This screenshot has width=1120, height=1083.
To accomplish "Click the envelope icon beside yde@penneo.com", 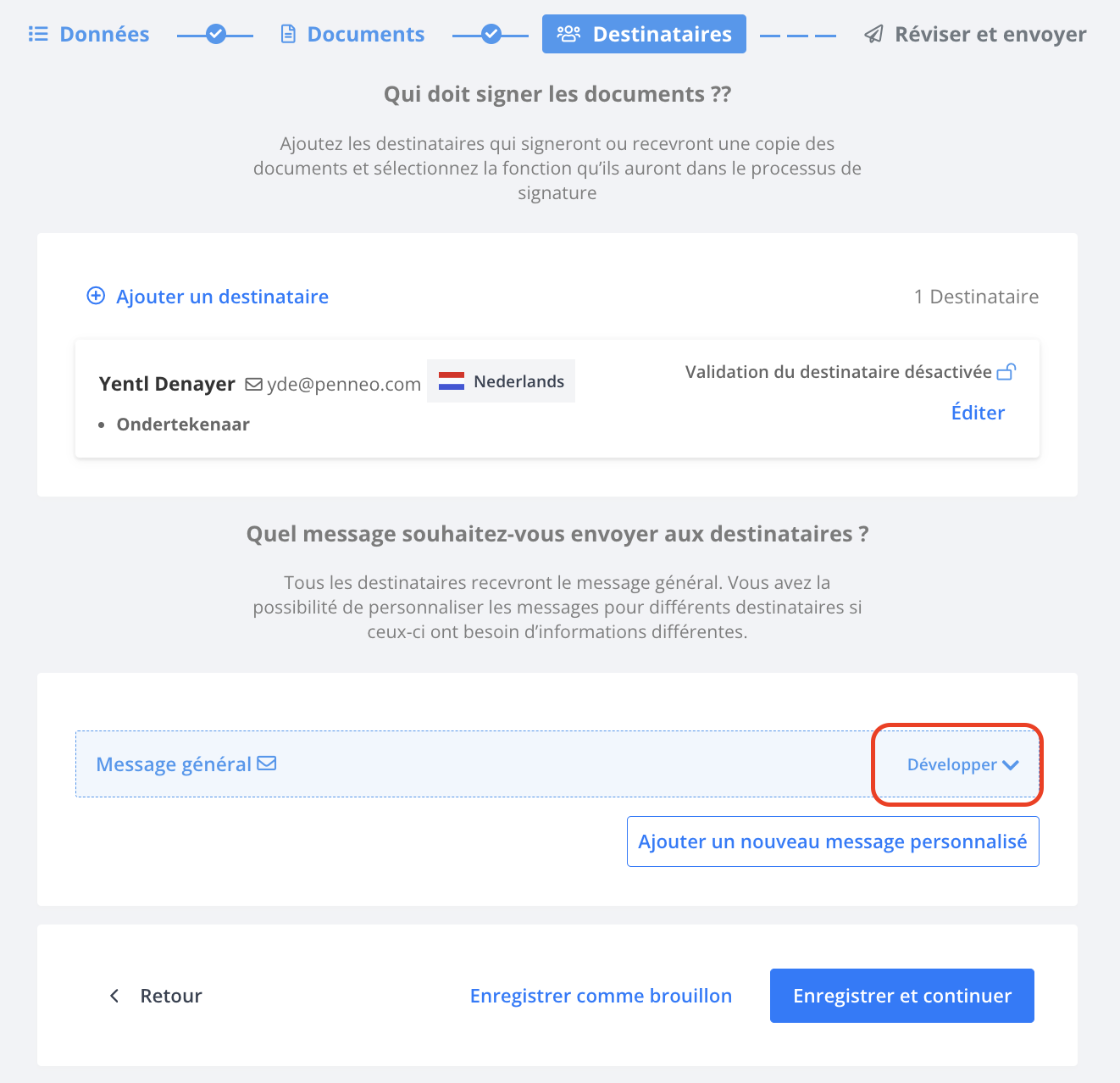I will (253, 385).
